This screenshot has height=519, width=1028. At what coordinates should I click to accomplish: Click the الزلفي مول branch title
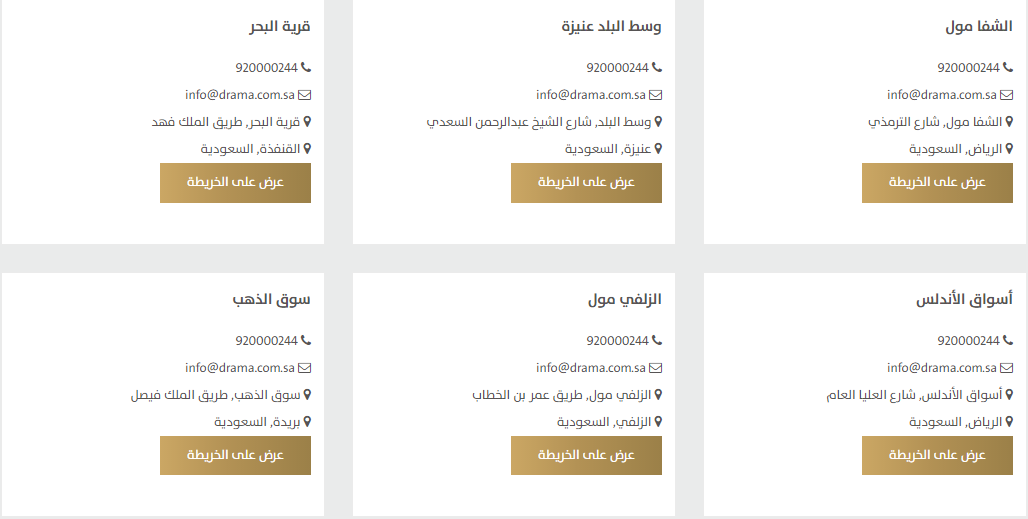pos(625,300)
